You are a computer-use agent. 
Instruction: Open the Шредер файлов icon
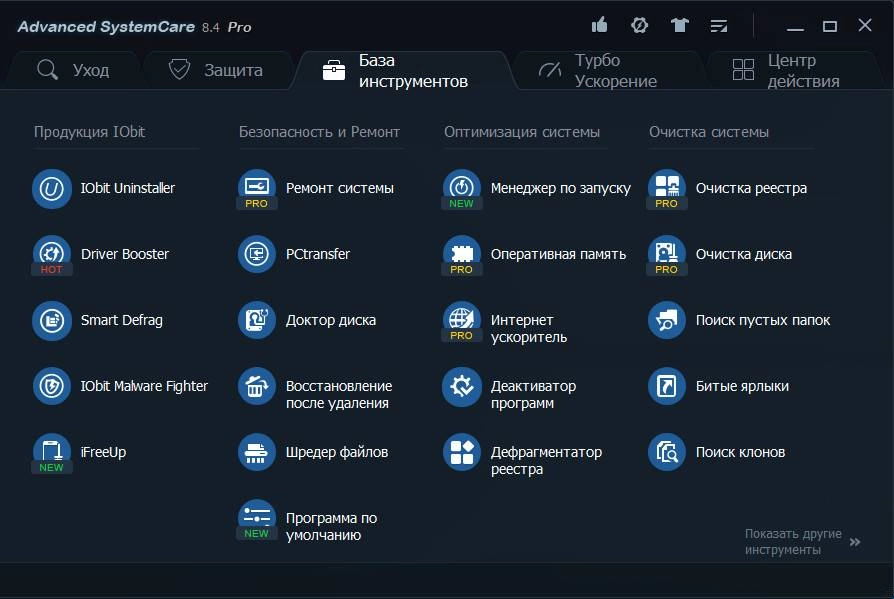point(257,453)
